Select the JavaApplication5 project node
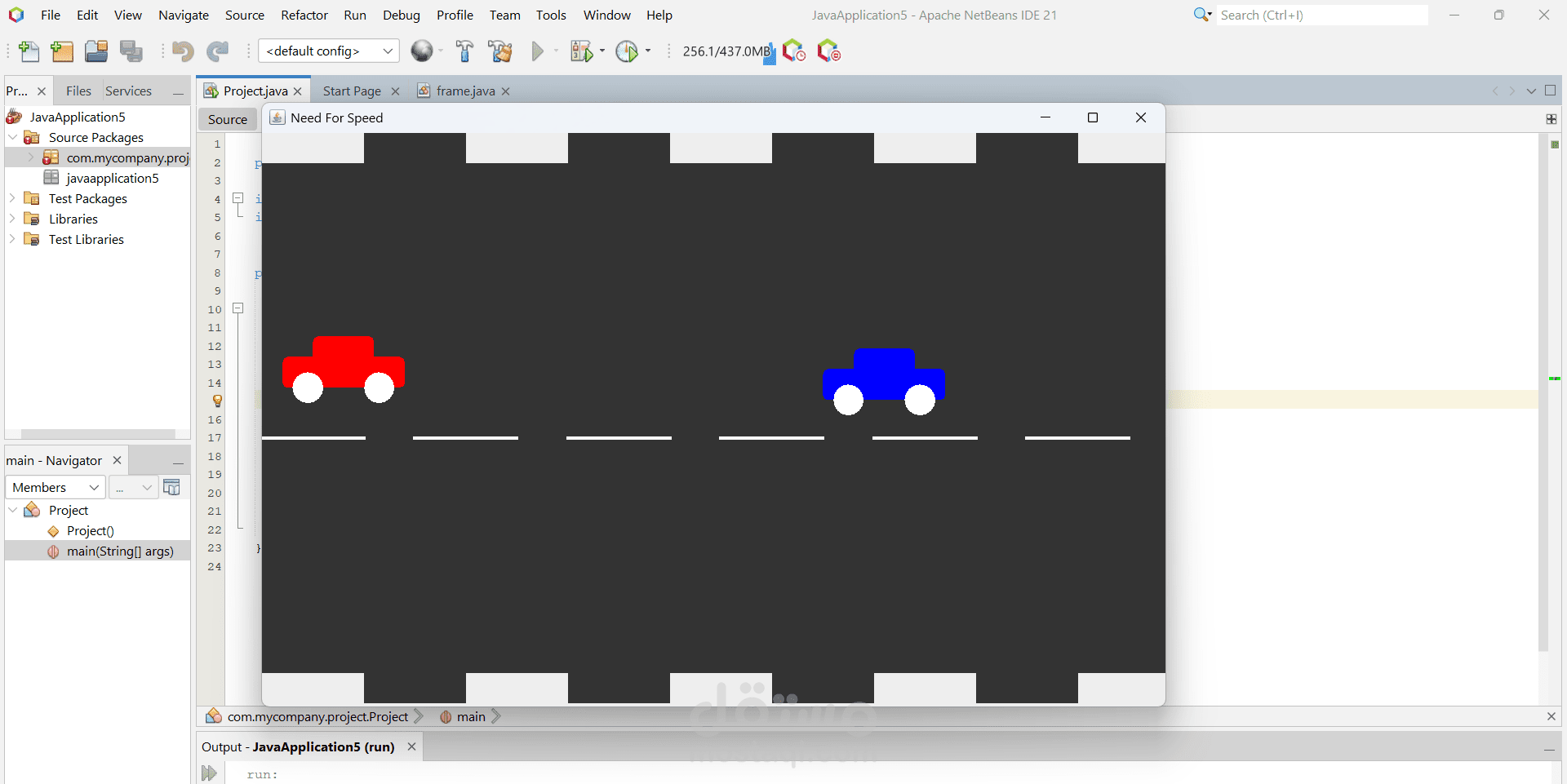 tap(78, 117)
